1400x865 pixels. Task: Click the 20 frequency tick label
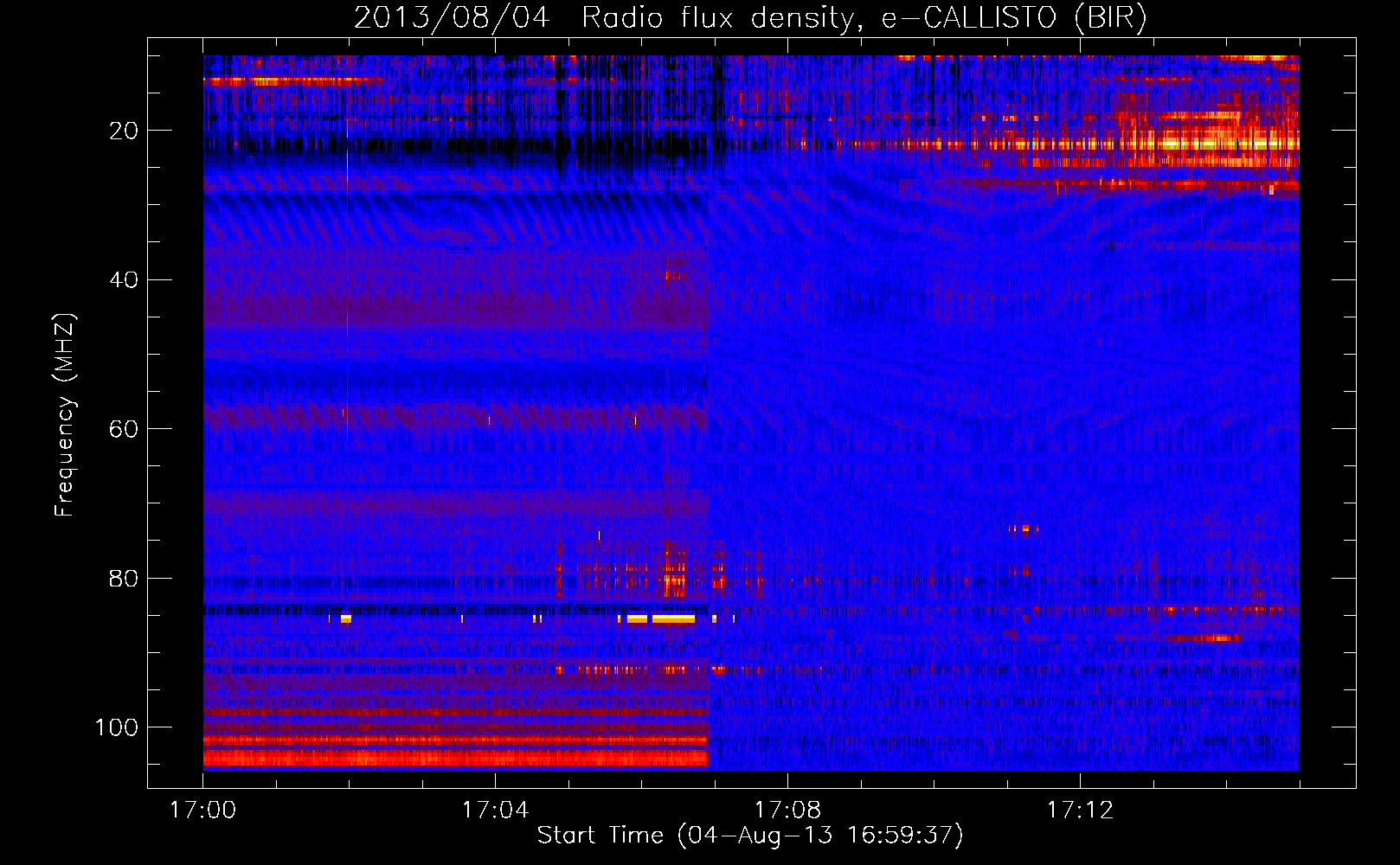[123, 131]
